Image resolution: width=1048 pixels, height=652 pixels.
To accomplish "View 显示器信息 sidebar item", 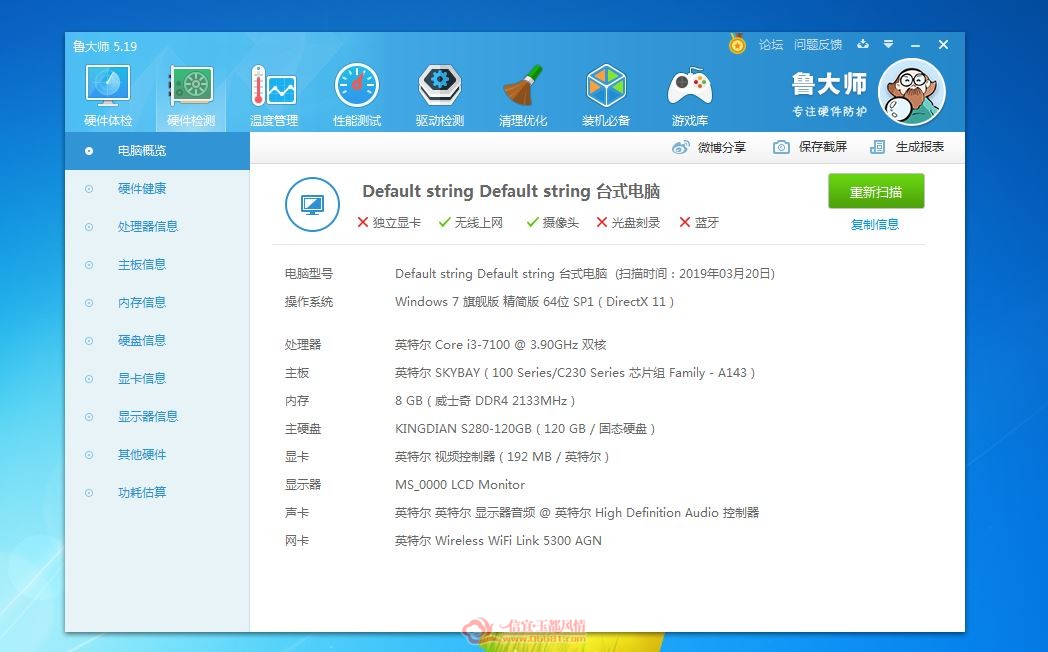I will coord(157,417).
